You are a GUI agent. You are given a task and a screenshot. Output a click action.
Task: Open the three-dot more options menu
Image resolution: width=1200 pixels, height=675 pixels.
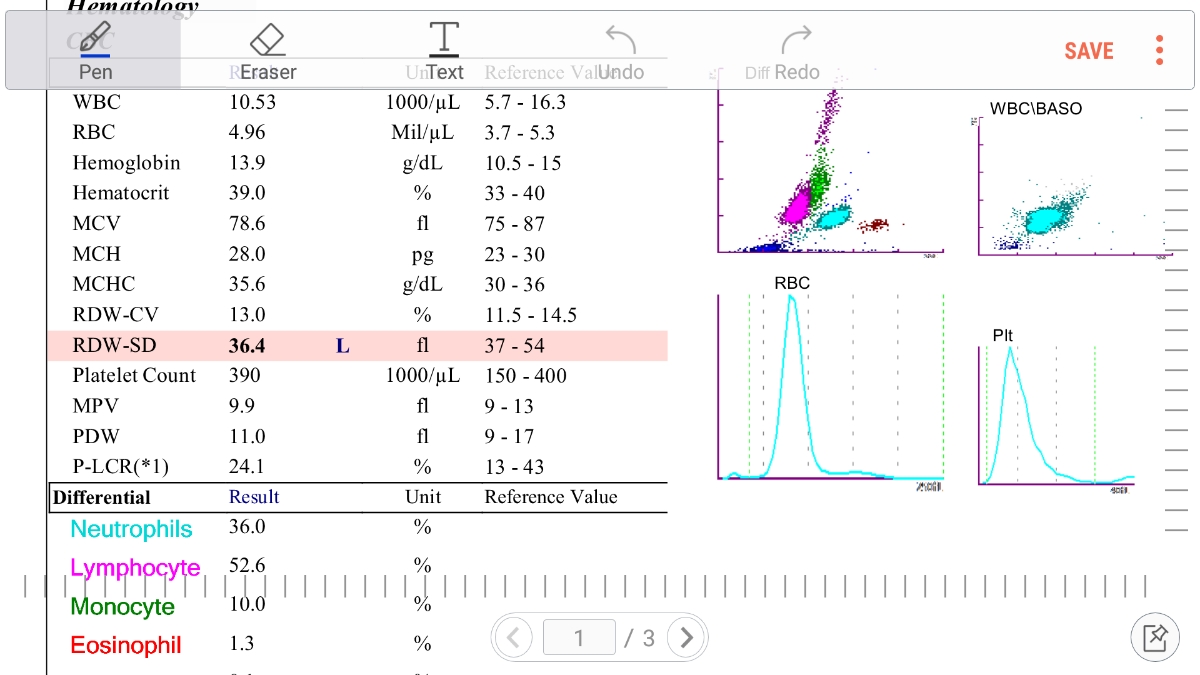(x=1159, y=50)
